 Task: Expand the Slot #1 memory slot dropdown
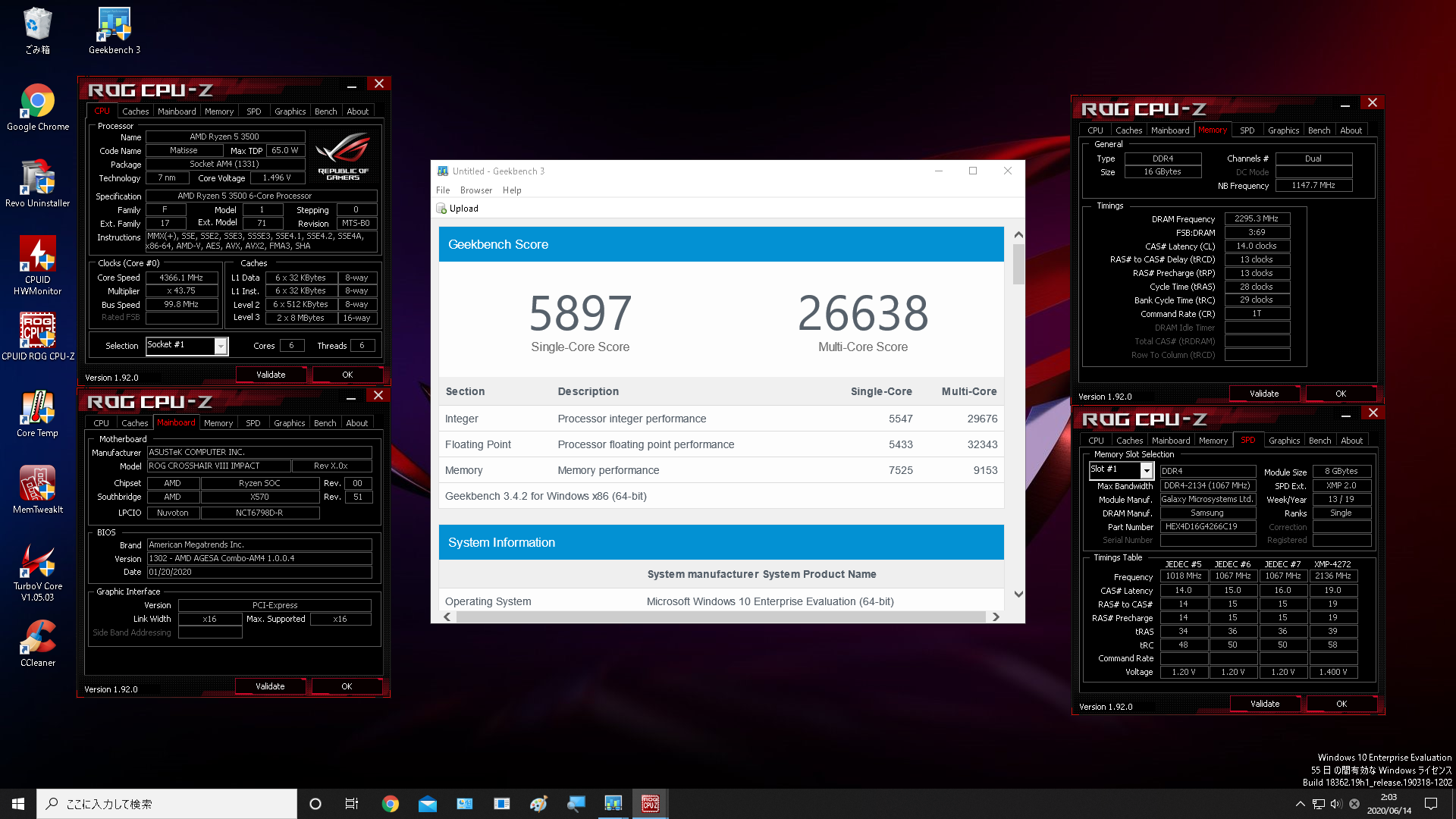tap(1147, 470)
